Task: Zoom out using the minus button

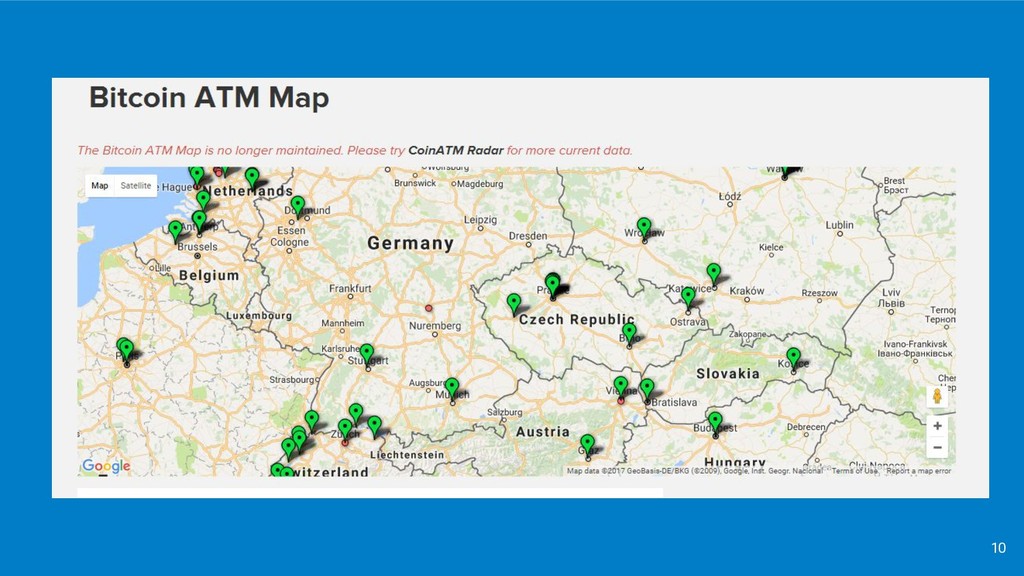Action: point(937,447)
